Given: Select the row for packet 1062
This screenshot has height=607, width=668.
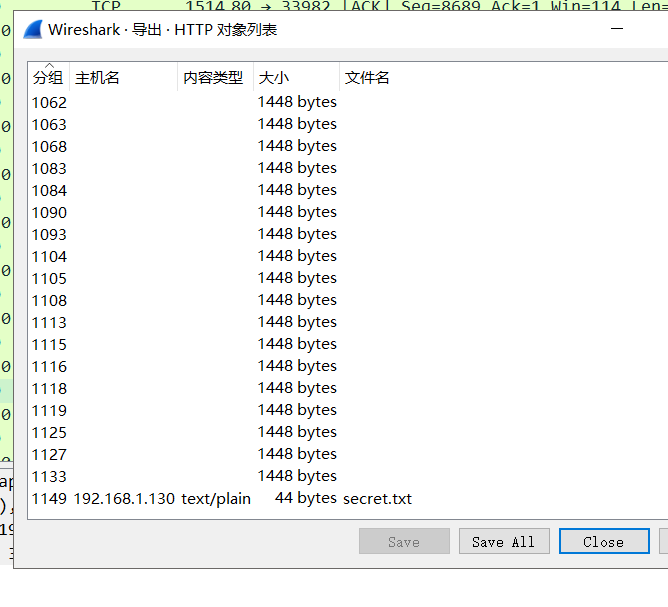Looking at the screenshot, I should pyautogui.click(x=348, y=102).
